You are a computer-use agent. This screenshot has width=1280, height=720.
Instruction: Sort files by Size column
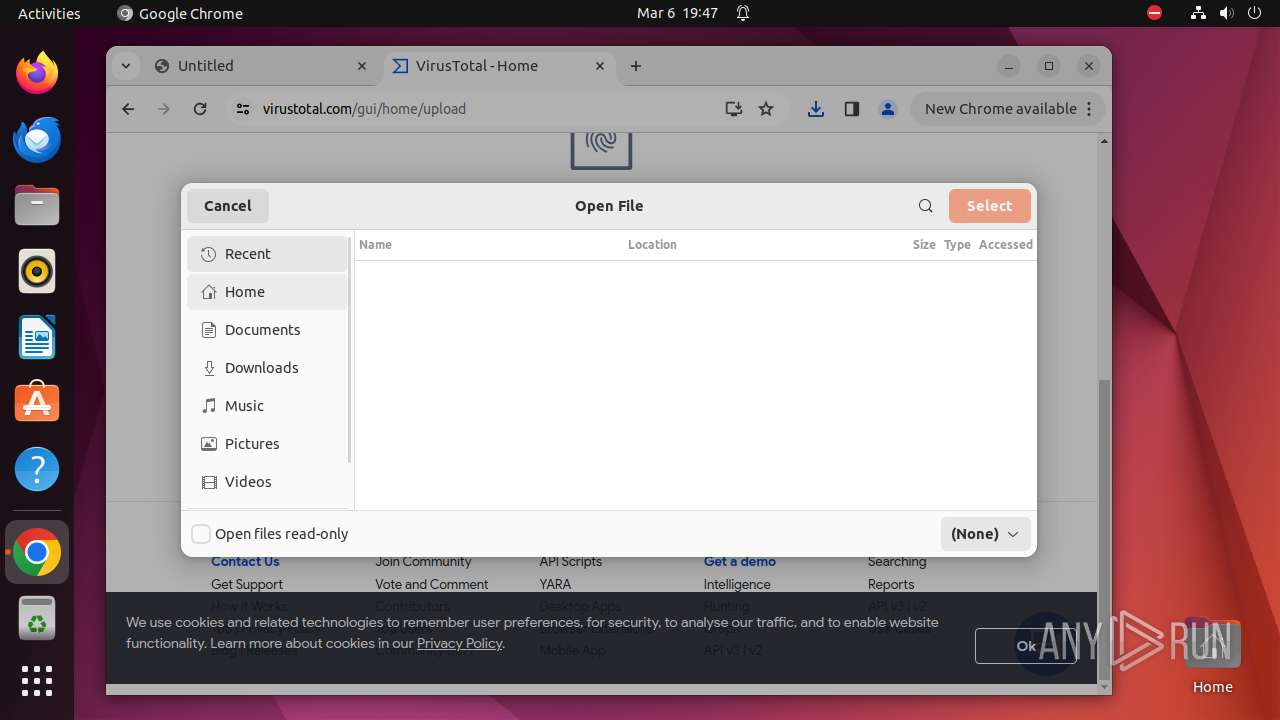(x=924, y=244)
